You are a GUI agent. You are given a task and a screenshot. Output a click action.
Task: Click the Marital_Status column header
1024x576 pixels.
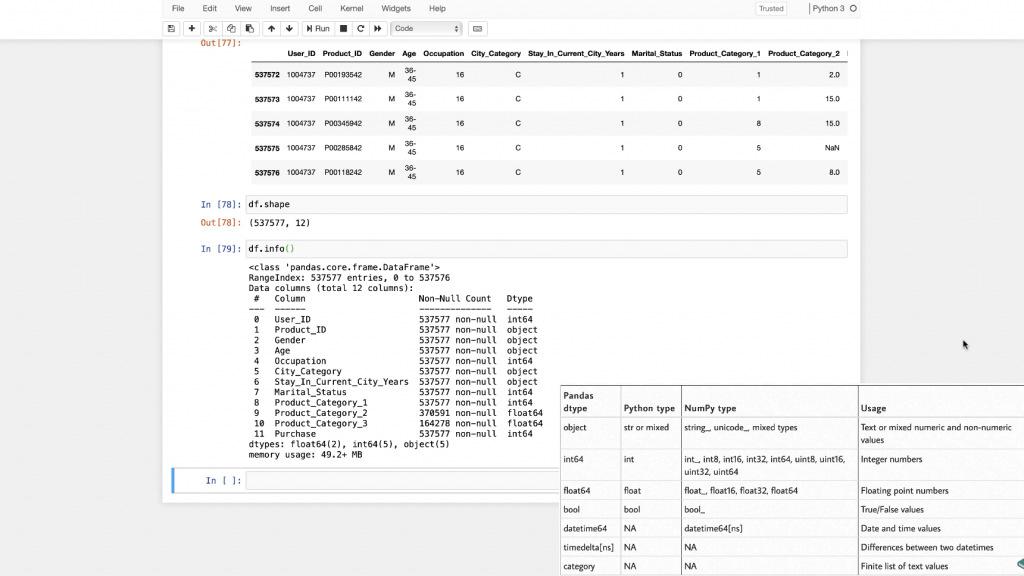coord(656,54)
